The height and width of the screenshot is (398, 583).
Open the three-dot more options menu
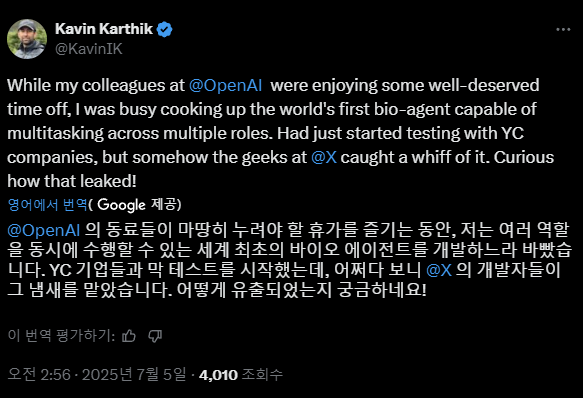563,29
